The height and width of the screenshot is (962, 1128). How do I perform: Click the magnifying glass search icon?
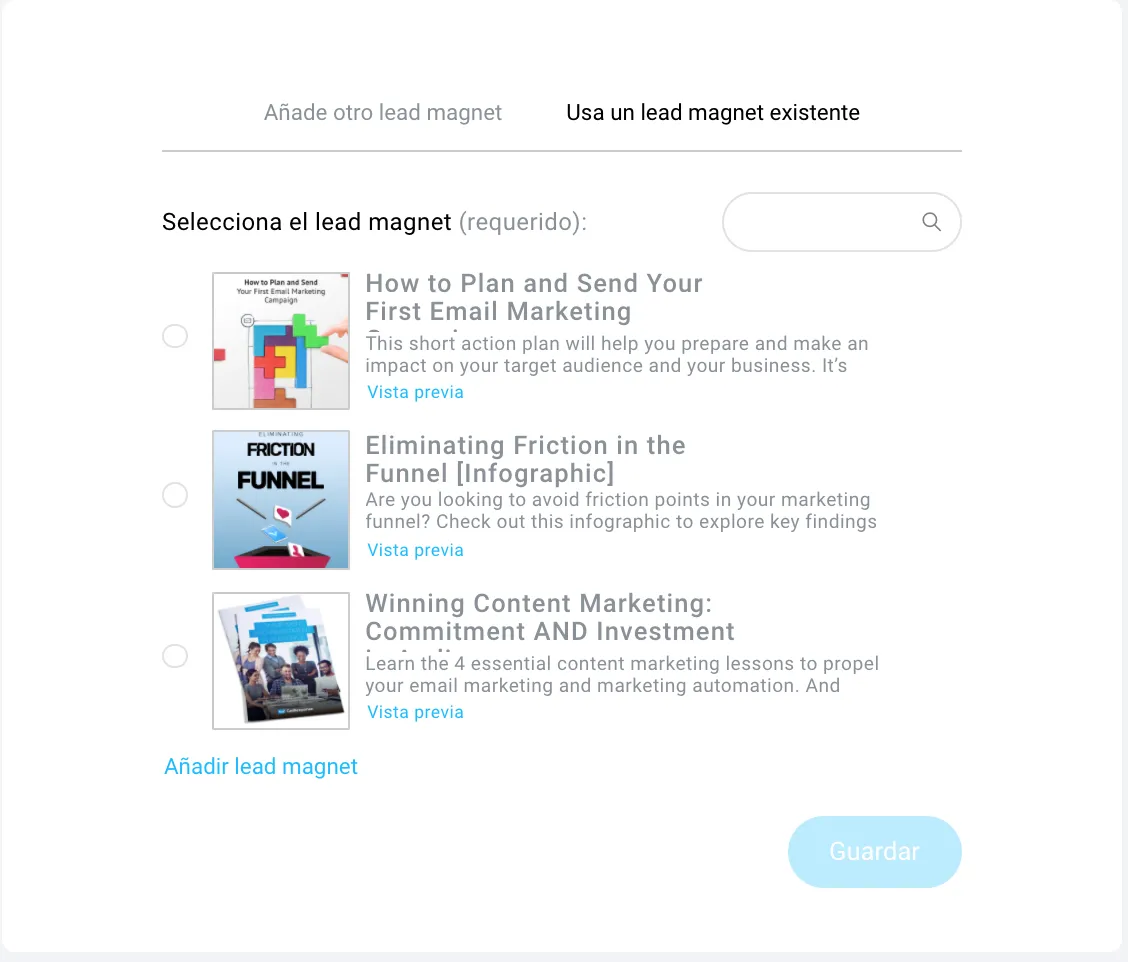pyautogui.click(x=931, y=222)
